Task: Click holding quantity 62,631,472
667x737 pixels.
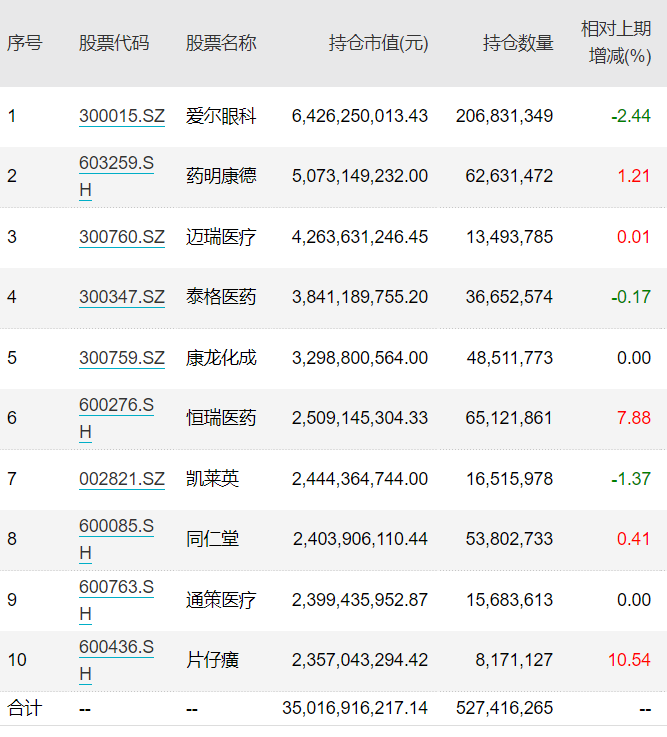Action: (510, 176)
